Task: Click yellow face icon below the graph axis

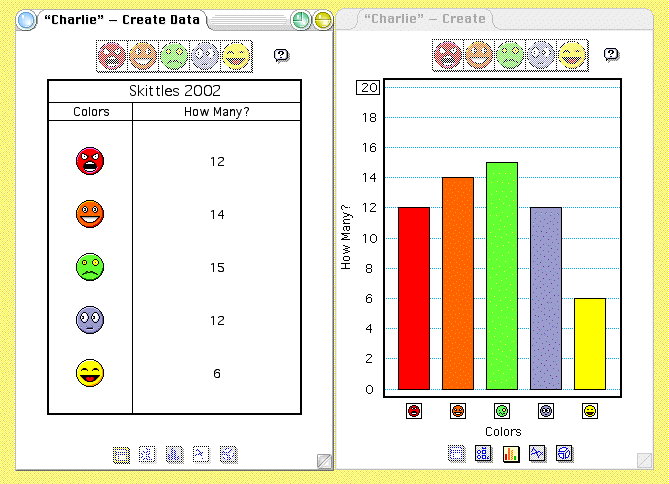Action: click(590, 411)
